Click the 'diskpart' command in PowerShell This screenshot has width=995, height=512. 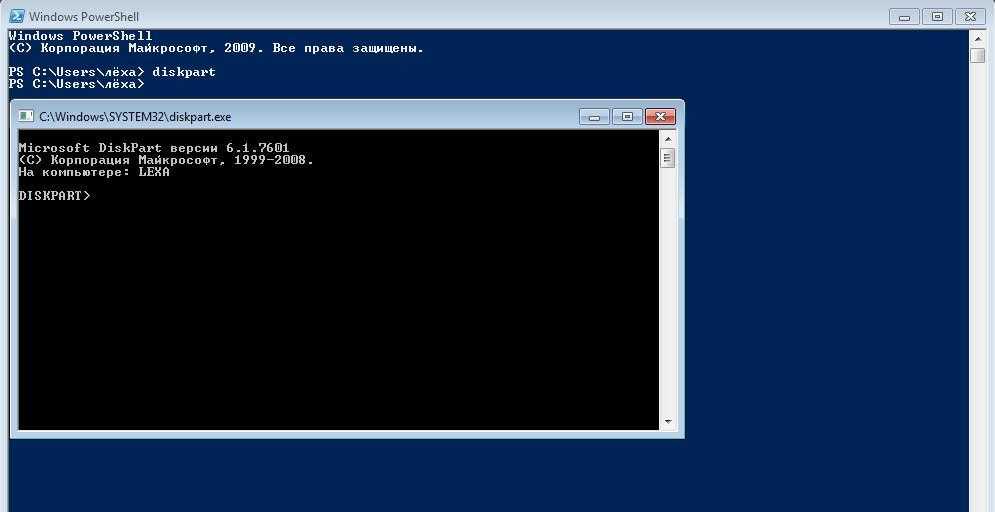pyautogui.click(x=184, y=72)
